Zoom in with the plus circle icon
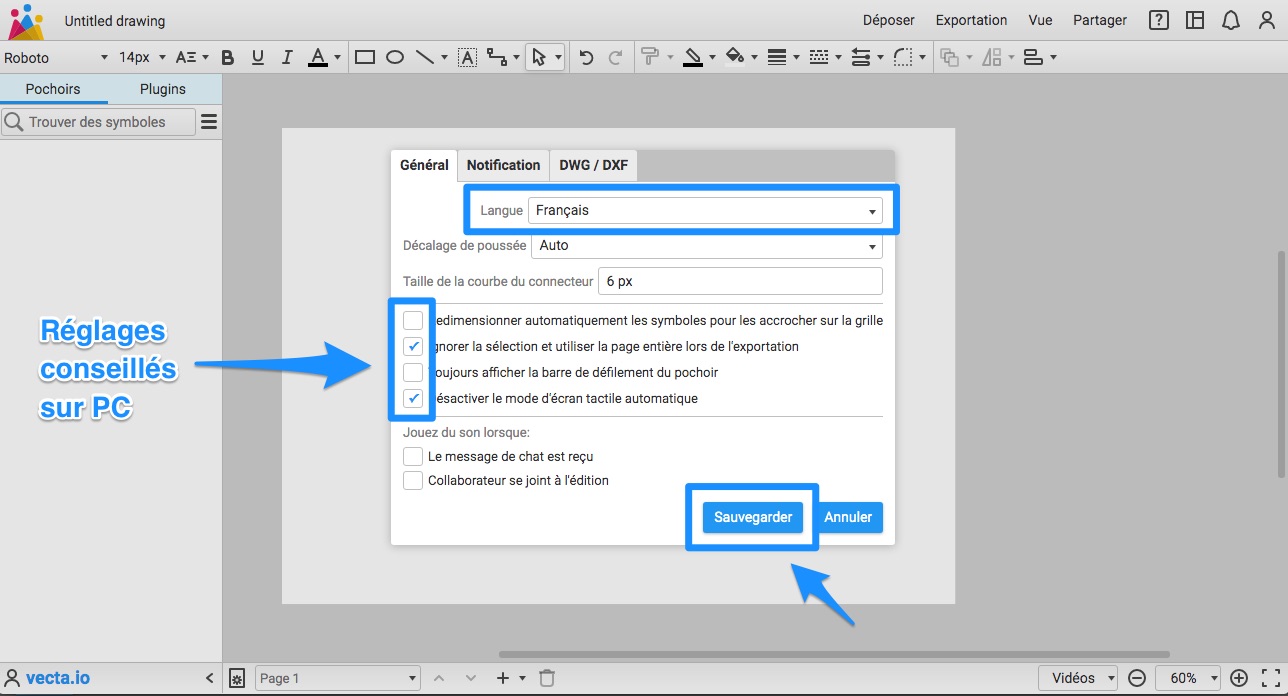 1239,678
